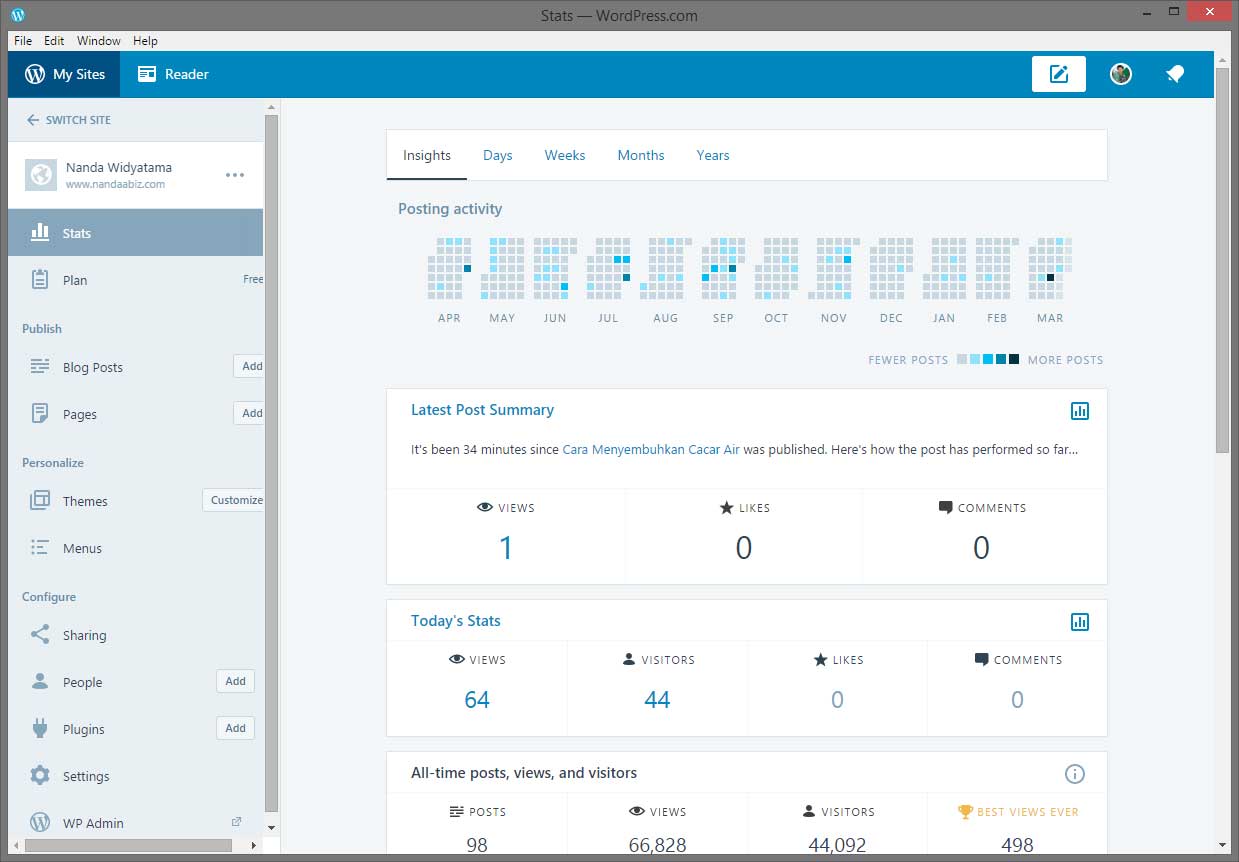1239x862 pixels.
Task: Click the site globe icon for nandaabiz.com
Action: pyautogui.click(x=41, y=175)
